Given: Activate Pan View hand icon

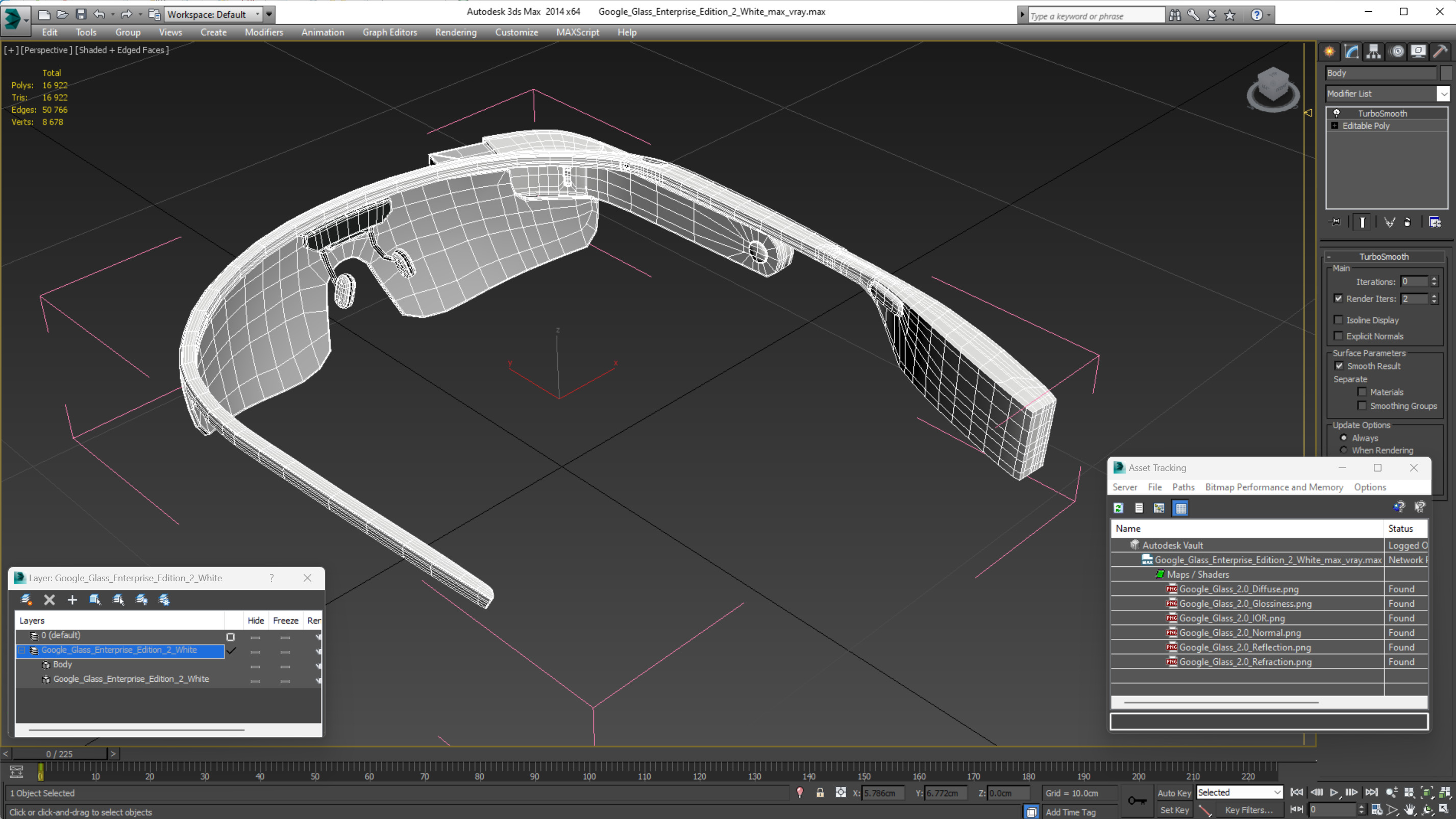Looking at the screenshot, I should click(x=1409, y=810).
